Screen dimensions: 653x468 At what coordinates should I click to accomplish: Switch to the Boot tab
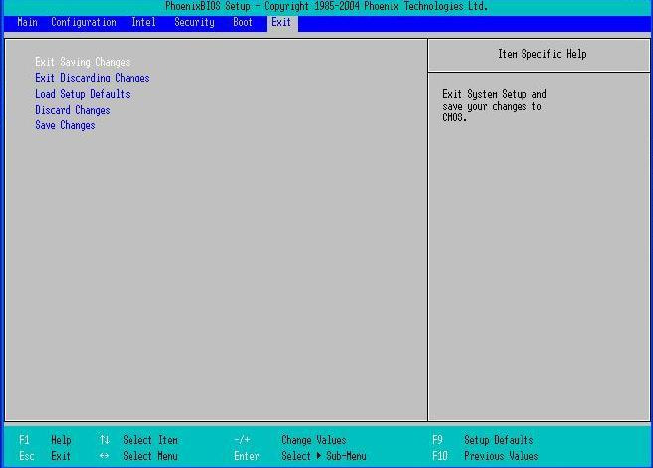pos(243,22)
